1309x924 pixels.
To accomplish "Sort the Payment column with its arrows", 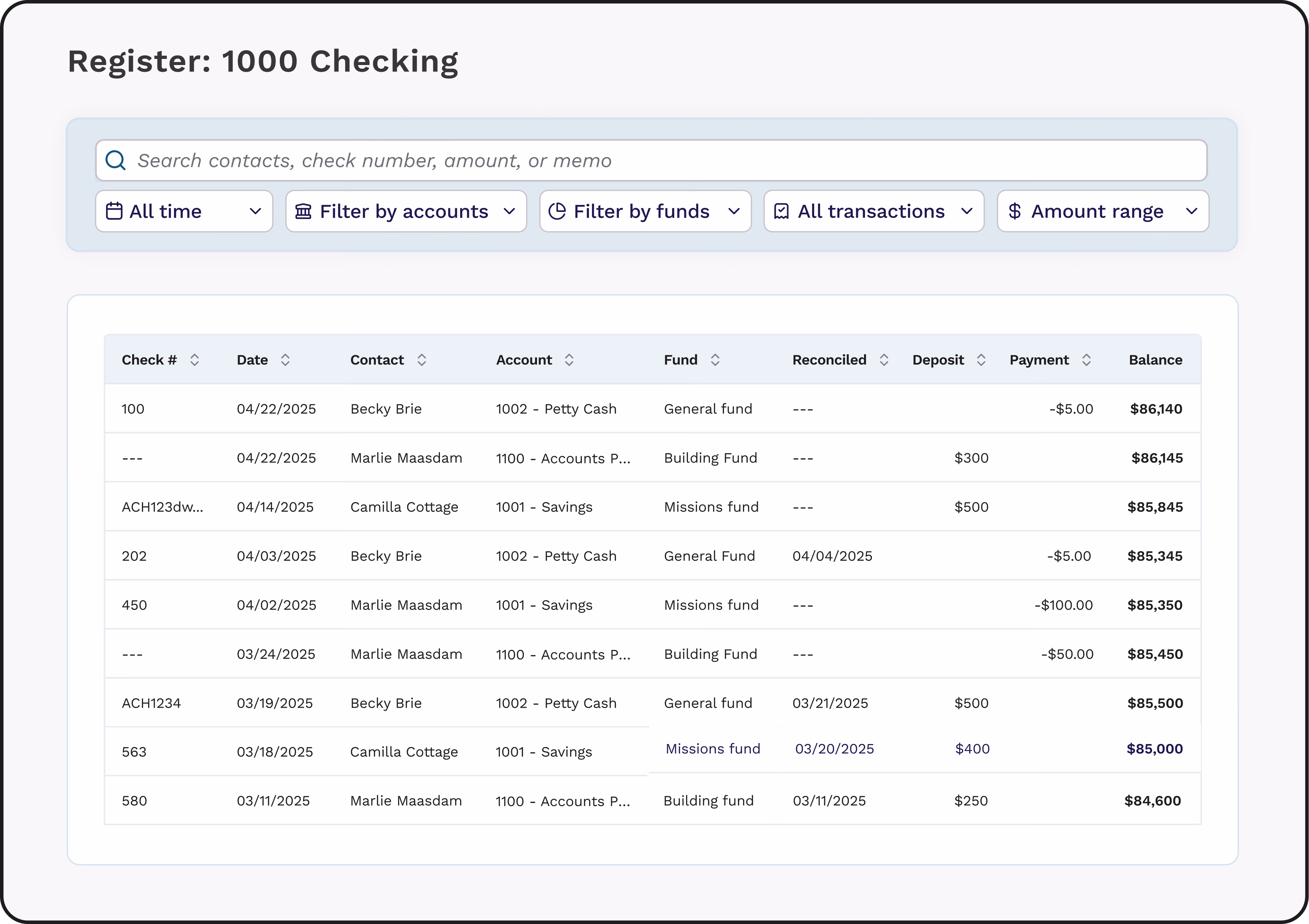I will 1087,360.
